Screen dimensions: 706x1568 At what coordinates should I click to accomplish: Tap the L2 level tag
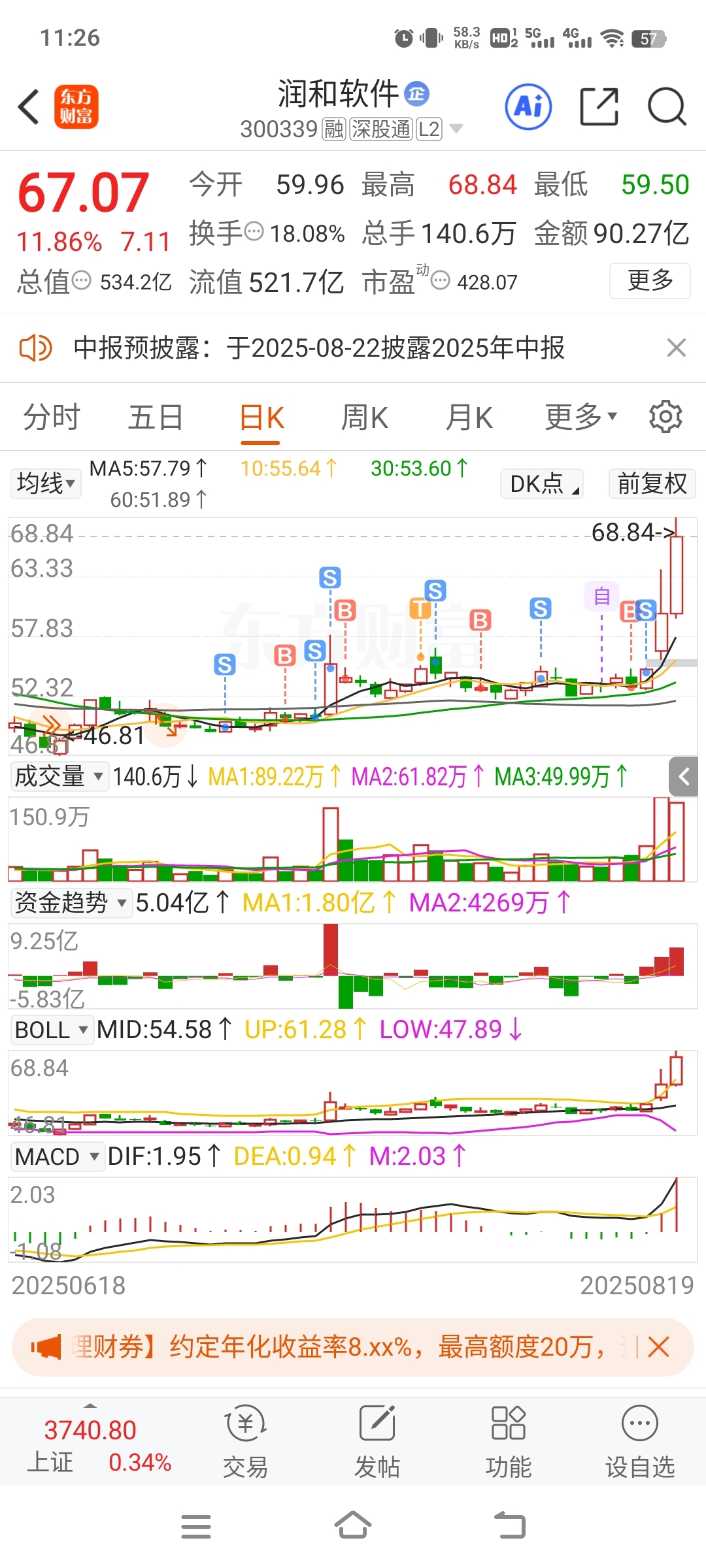429,129
